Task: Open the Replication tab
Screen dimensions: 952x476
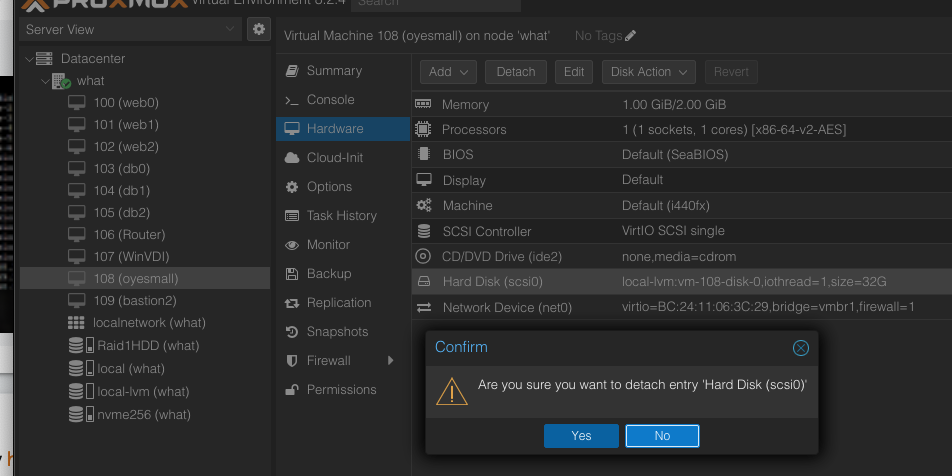Action: 343,302
